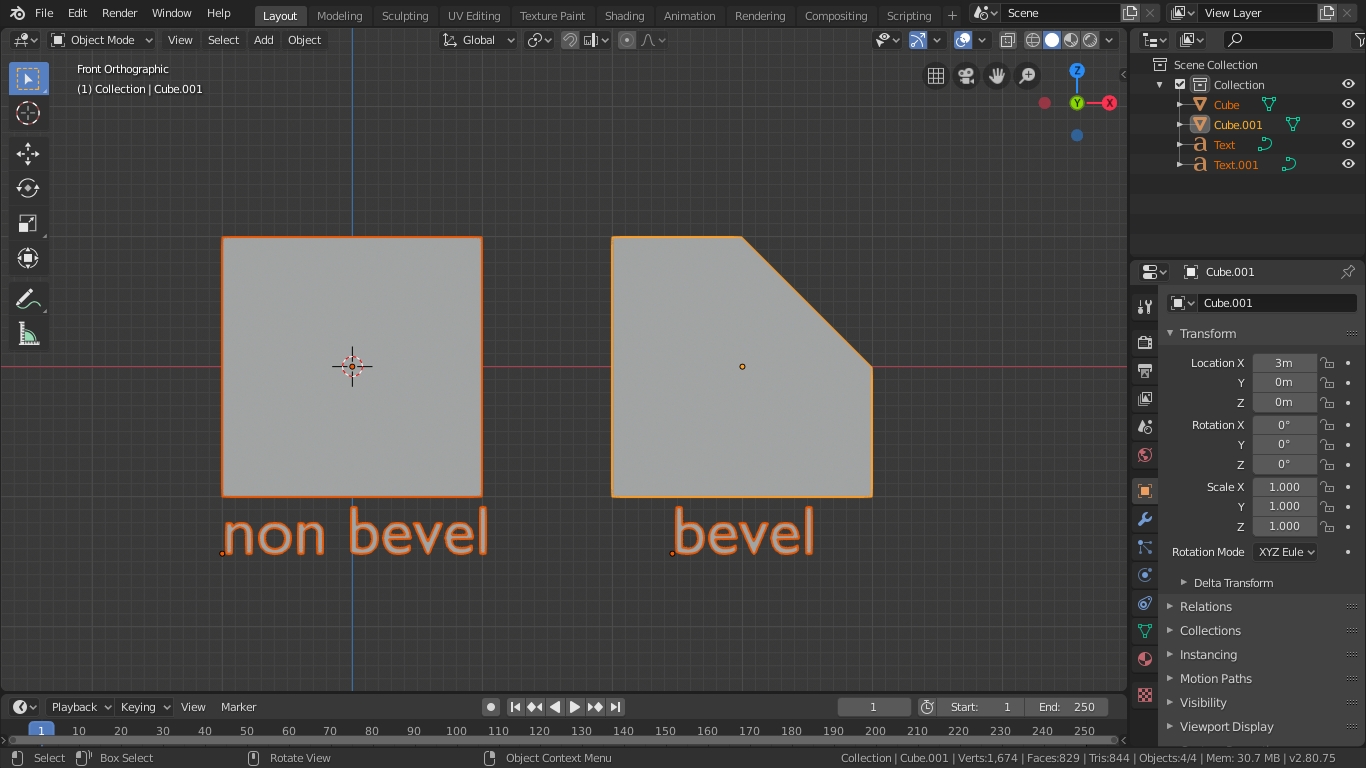Image resolution: width=1366 pixels, height=768 pixels.
Task: Click the End frame field showing 250
Action: point(1067,707)
